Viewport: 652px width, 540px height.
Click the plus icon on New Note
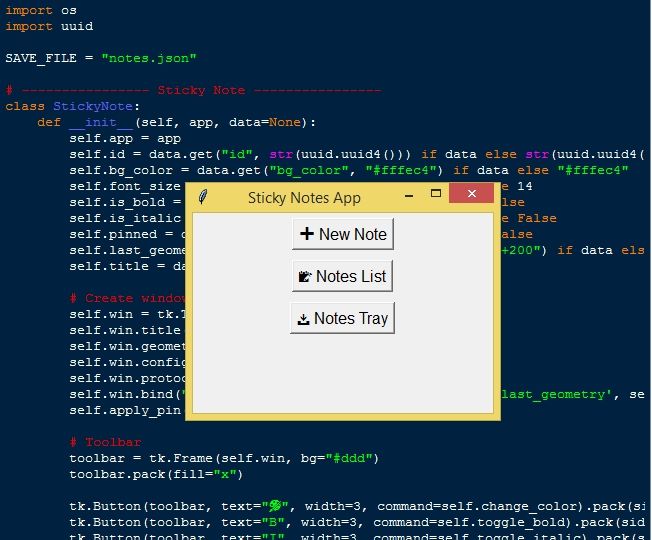pyautogui.click(x=306, y=234)
